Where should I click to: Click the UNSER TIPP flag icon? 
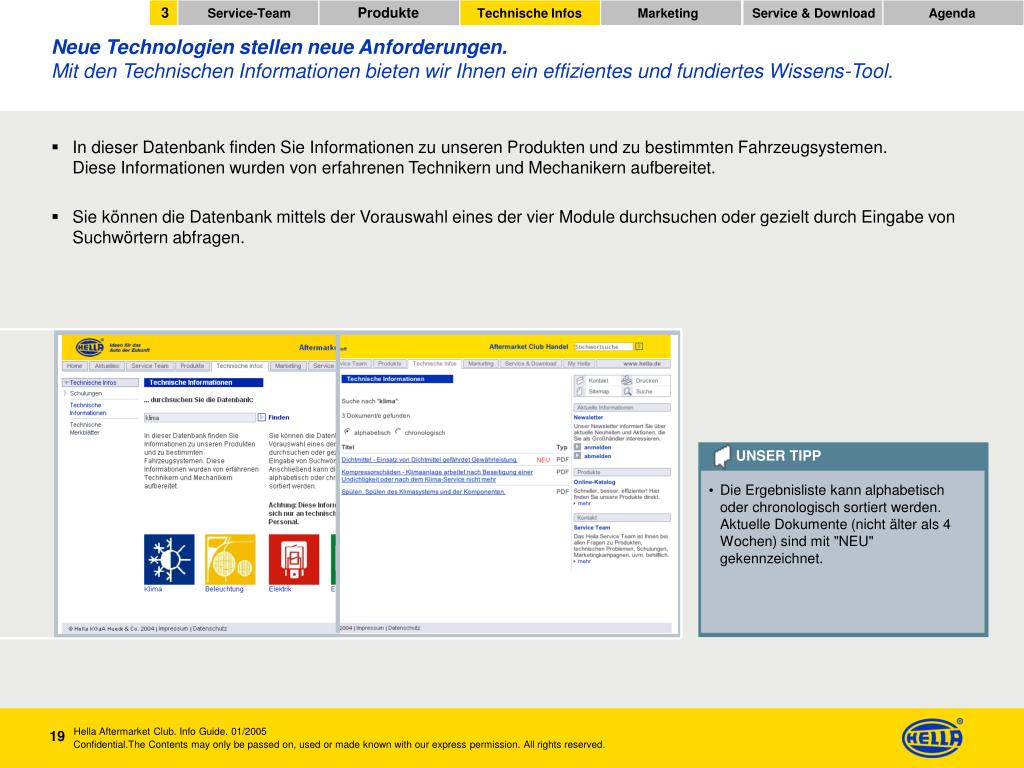pyautogui.click(x=722, y=456)
